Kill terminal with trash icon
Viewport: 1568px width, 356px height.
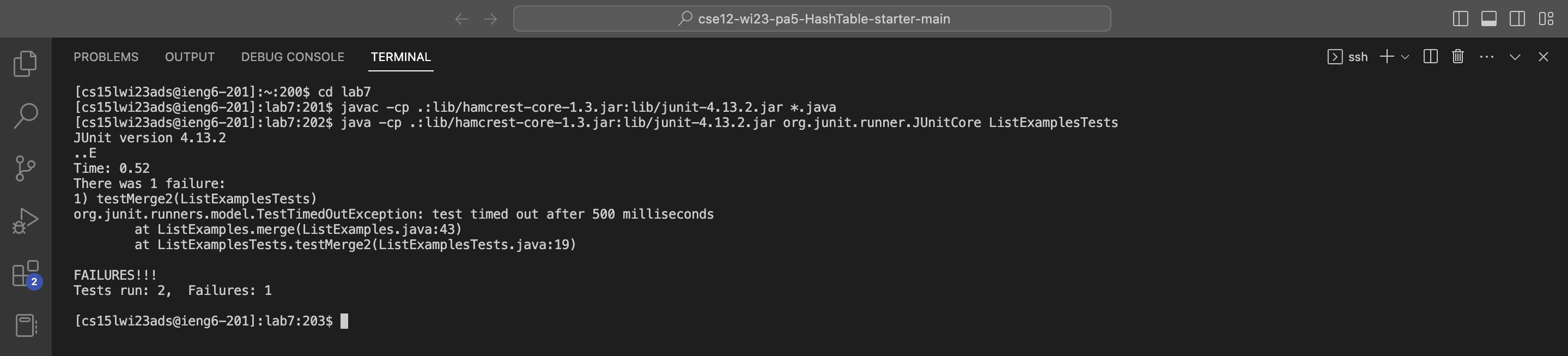click(1458, 57)
